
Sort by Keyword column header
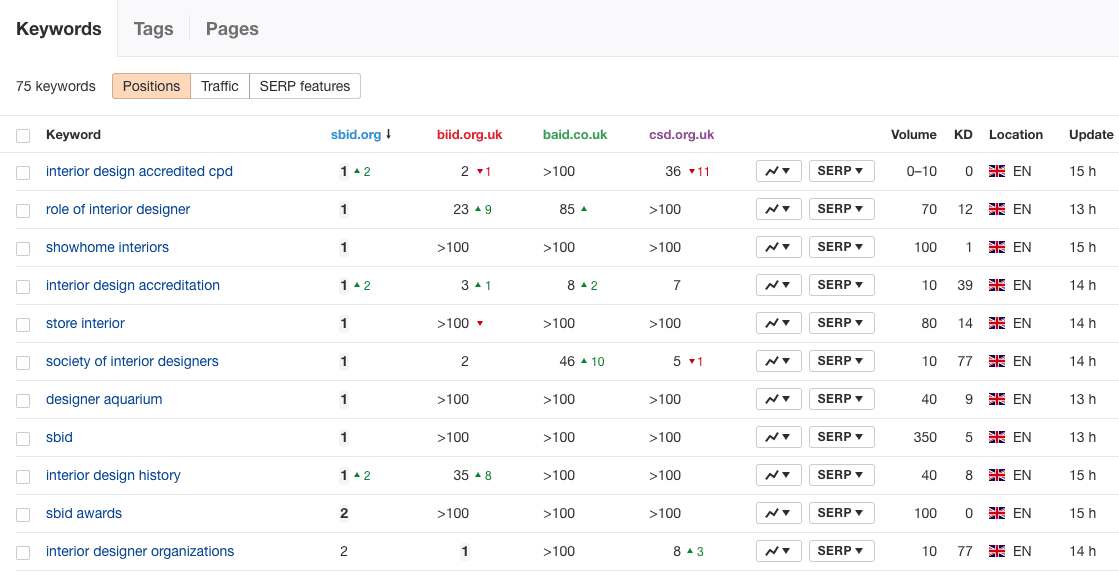(x=74, y=134)
